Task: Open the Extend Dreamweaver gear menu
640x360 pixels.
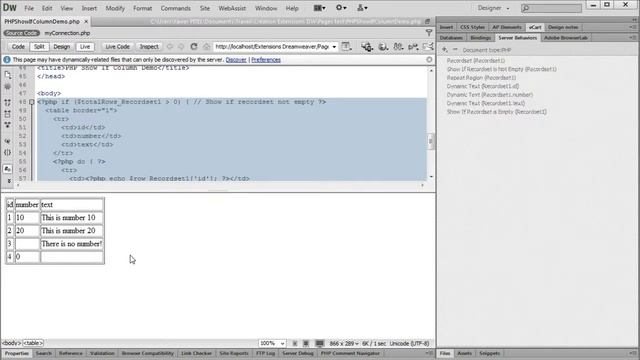Action: click(341, 8)
